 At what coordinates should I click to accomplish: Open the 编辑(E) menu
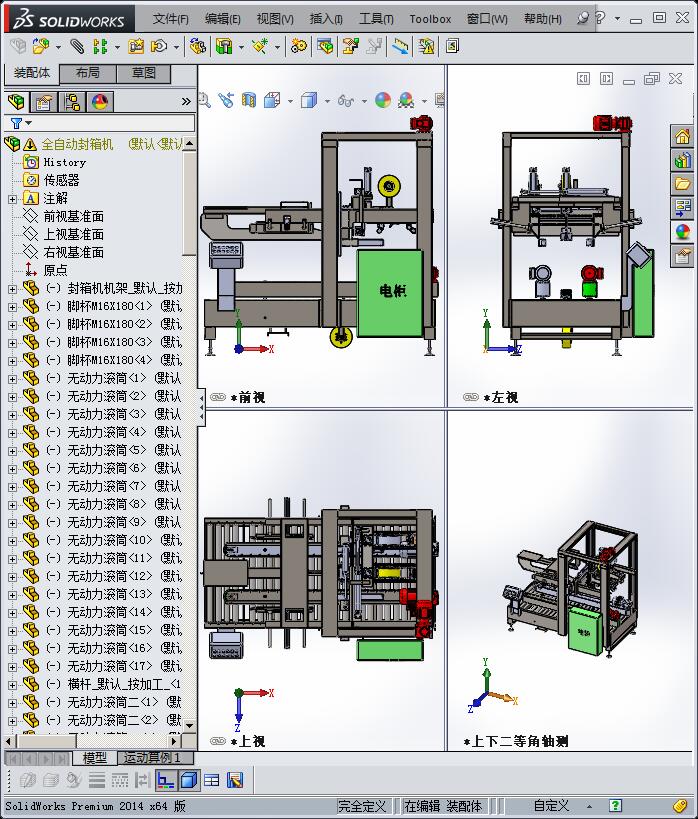click(x=223, y=19)
